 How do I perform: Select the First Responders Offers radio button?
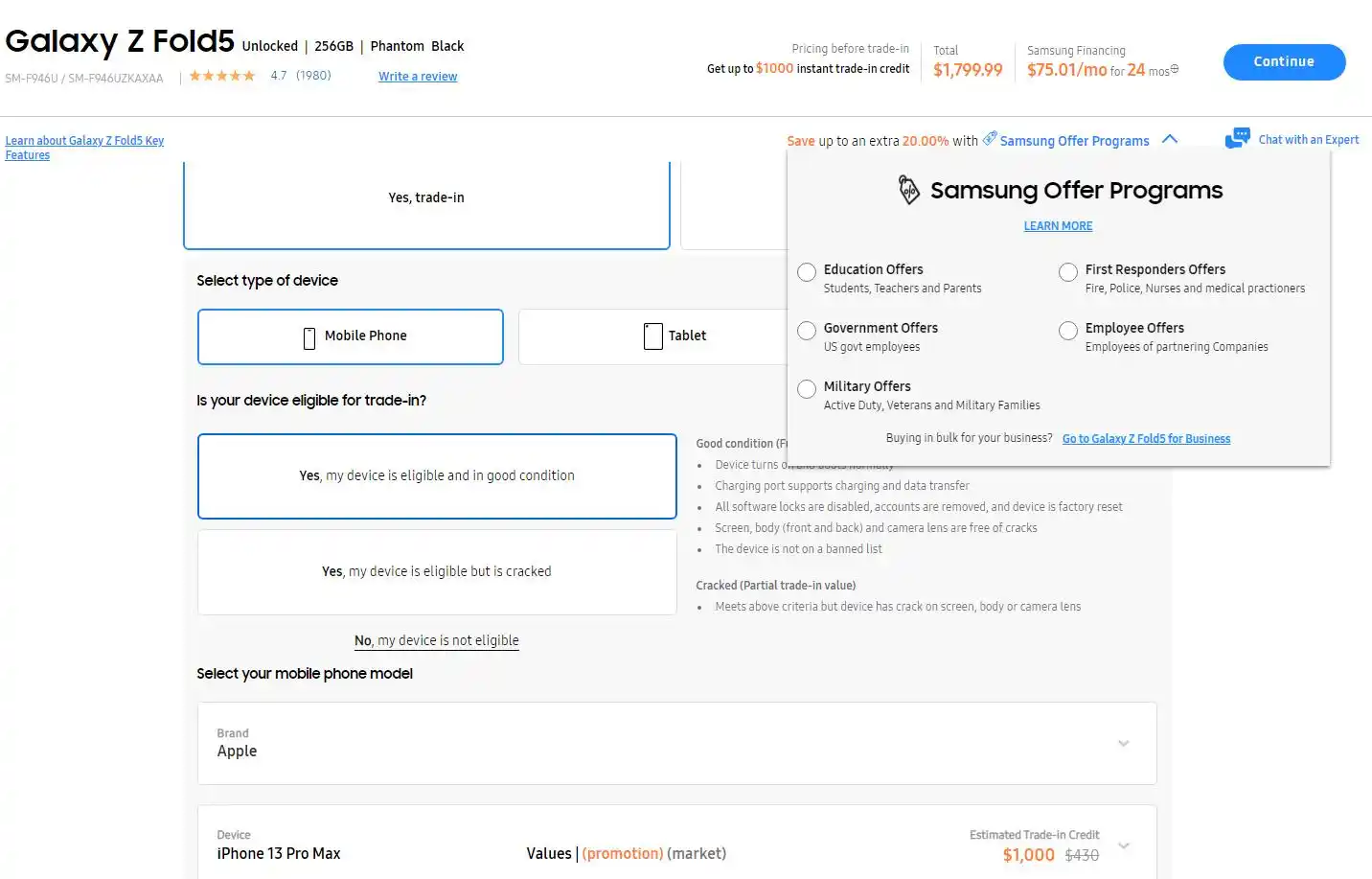[x=1068, y=272]
